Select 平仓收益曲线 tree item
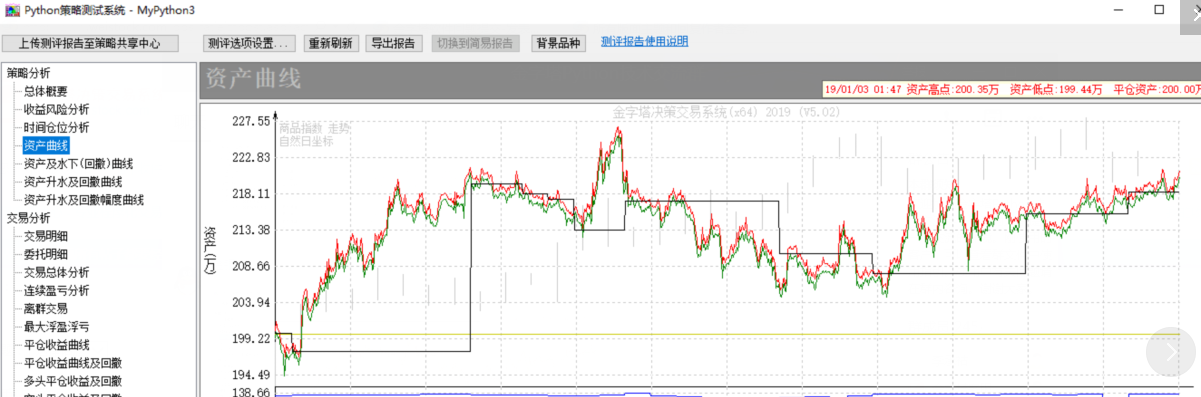 (x=56, y=344)
